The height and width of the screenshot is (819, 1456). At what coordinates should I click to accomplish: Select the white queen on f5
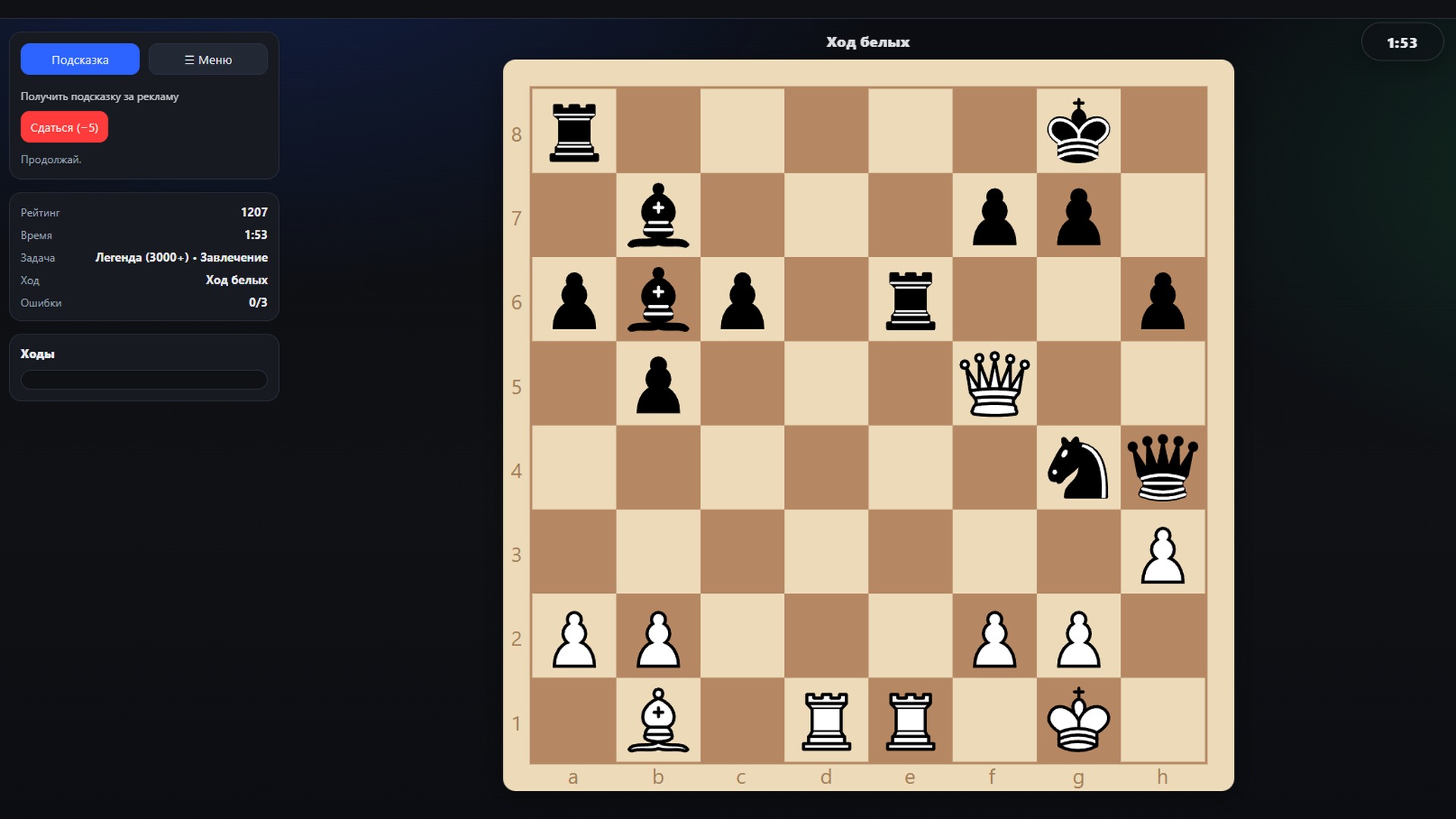(x=994, y=384)
